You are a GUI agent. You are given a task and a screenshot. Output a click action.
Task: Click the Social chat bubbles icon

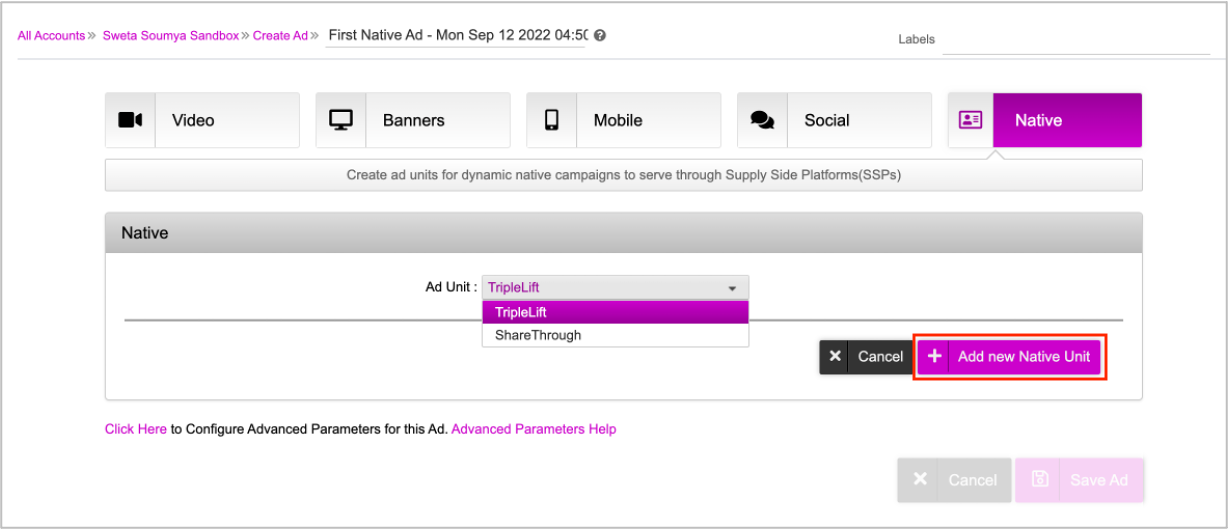click(762, 120)
